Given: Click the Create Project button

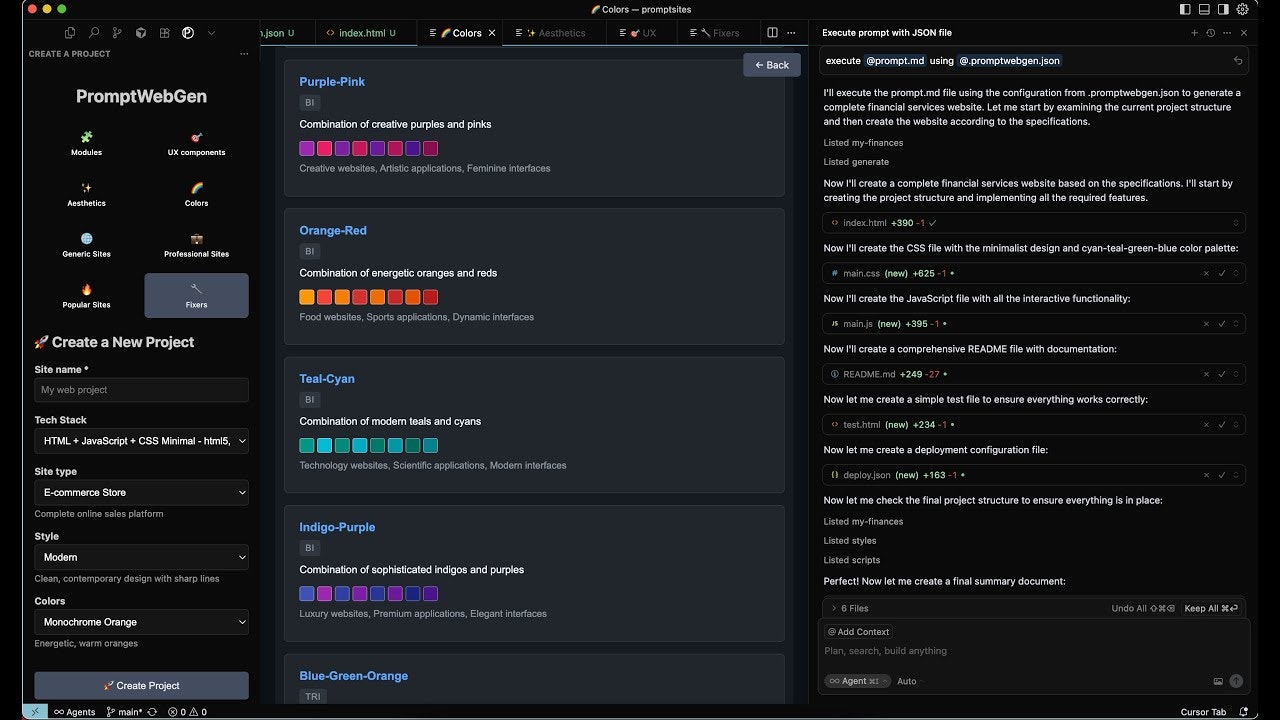Looking at the screenshot, I should (141, 685).
